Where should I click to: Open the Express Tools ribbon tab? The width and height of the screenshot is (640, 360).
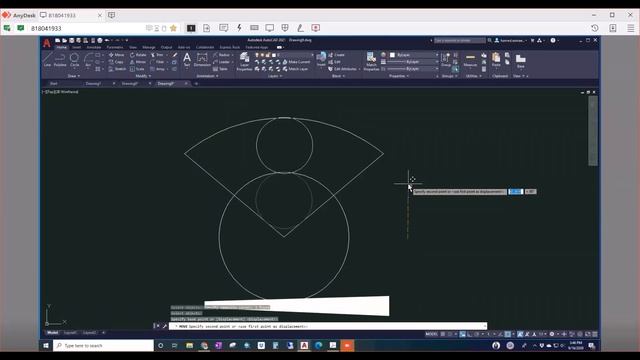point(230,47)
